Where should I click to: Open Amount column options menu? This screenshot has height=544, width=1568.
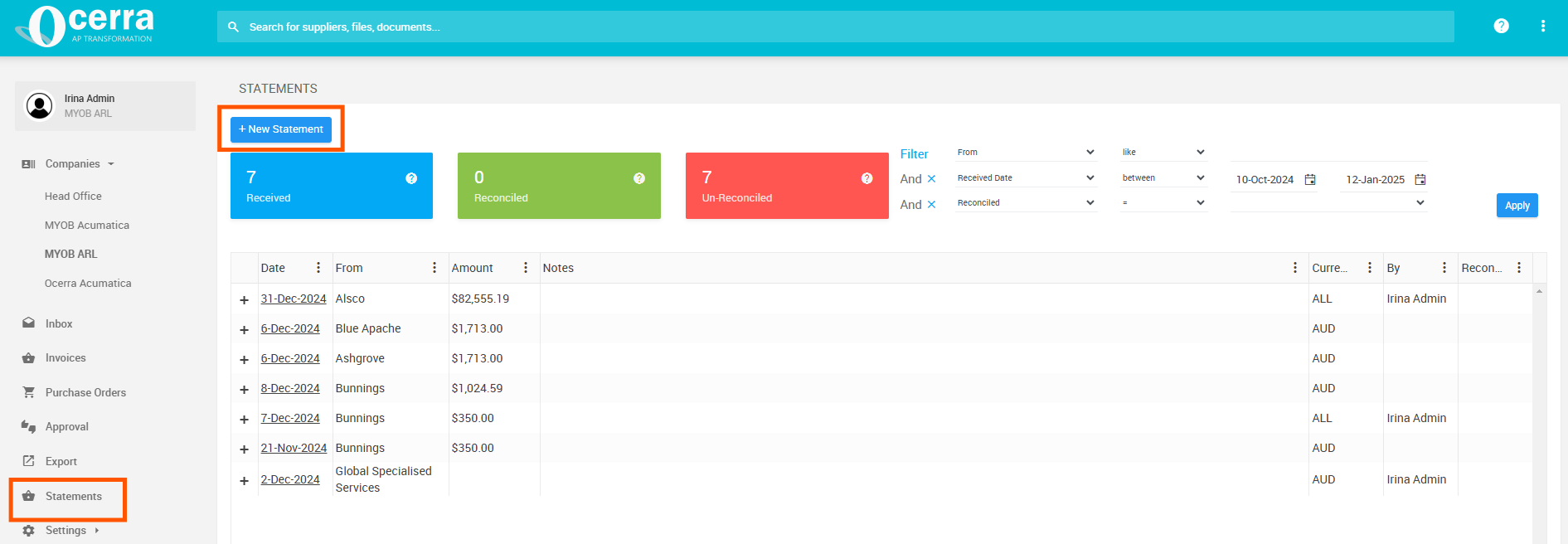click(526, 268)
